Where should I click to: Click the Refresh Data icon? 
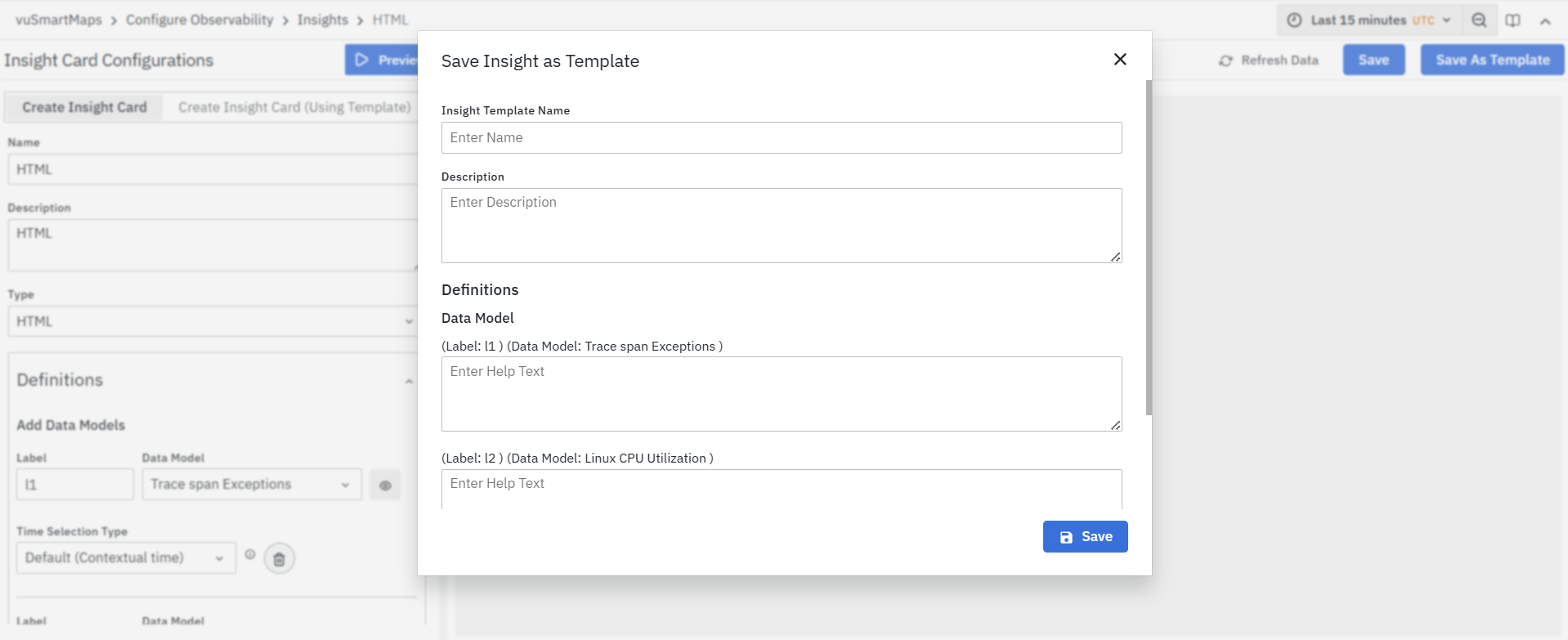pos(1225,60)
